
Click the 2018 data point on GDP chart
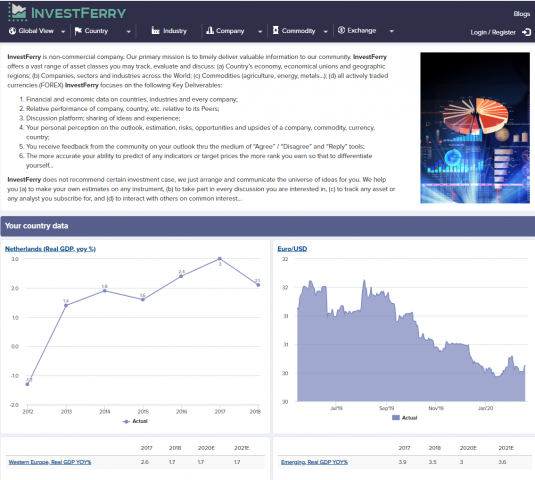(258, 285)
